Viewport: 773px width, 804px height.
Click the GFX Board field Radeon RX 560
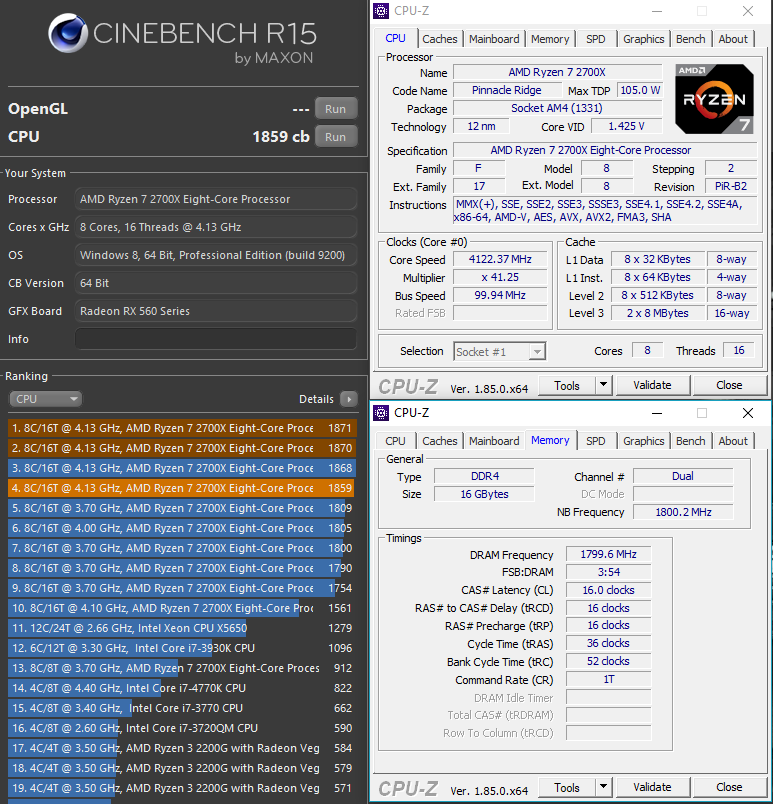pos(216,311)
